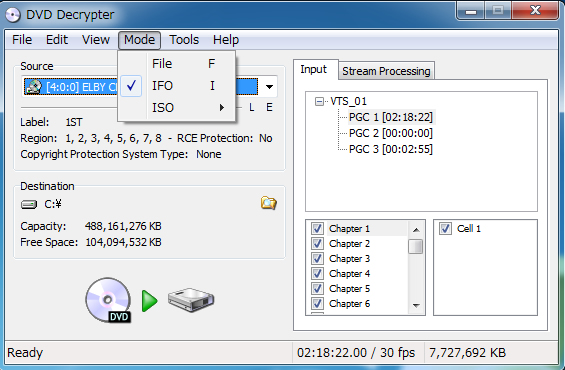Click the chapter list scroll down arrow
This screenshot has height=370, width=565.
(416, 306)
